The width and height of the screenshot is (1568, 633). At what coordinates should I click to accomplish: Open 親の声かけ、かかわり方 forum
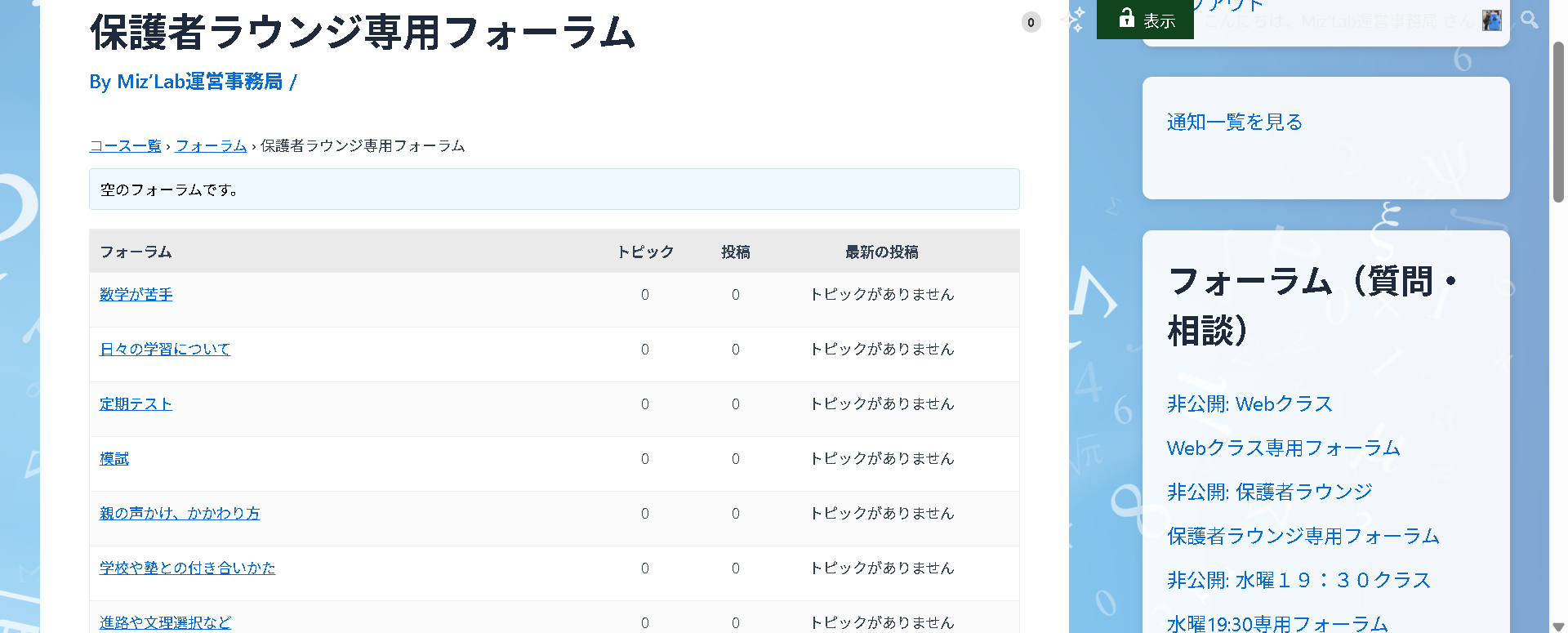click(x=180, y=513)
